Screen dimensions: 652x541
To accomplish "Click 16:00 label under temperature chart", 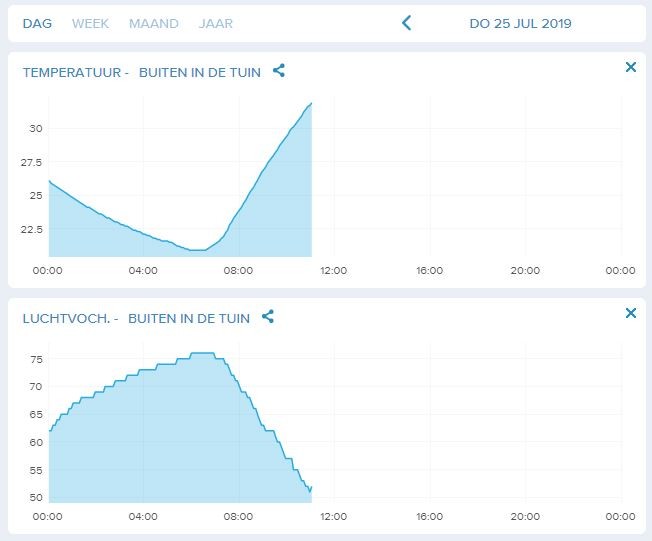I will [430, 271].
